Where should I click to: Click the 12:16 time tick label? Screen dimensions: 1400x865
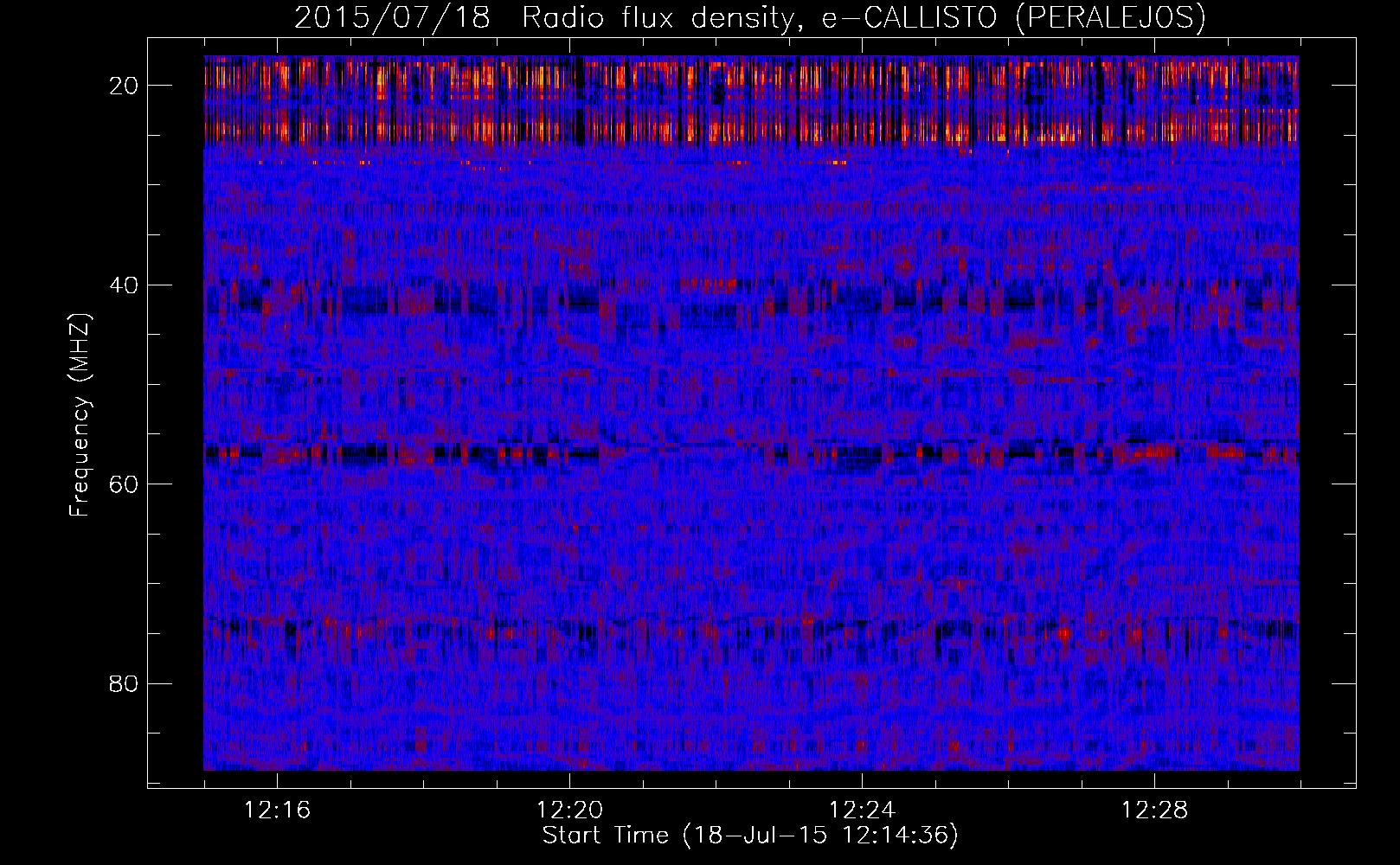pos(277,811)
